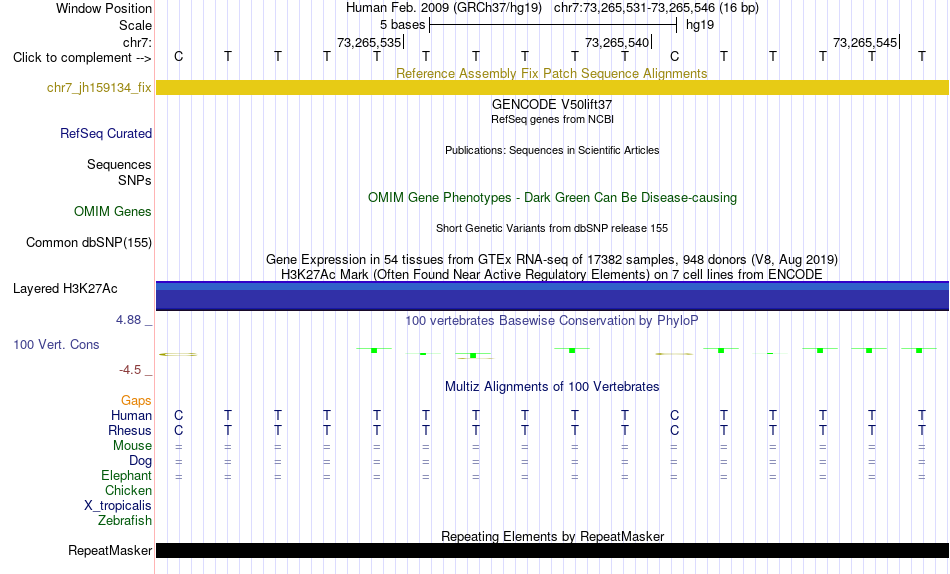Open the RefSeq Curated track label
This screenshot has width=950, height=574.
point(105,133)
